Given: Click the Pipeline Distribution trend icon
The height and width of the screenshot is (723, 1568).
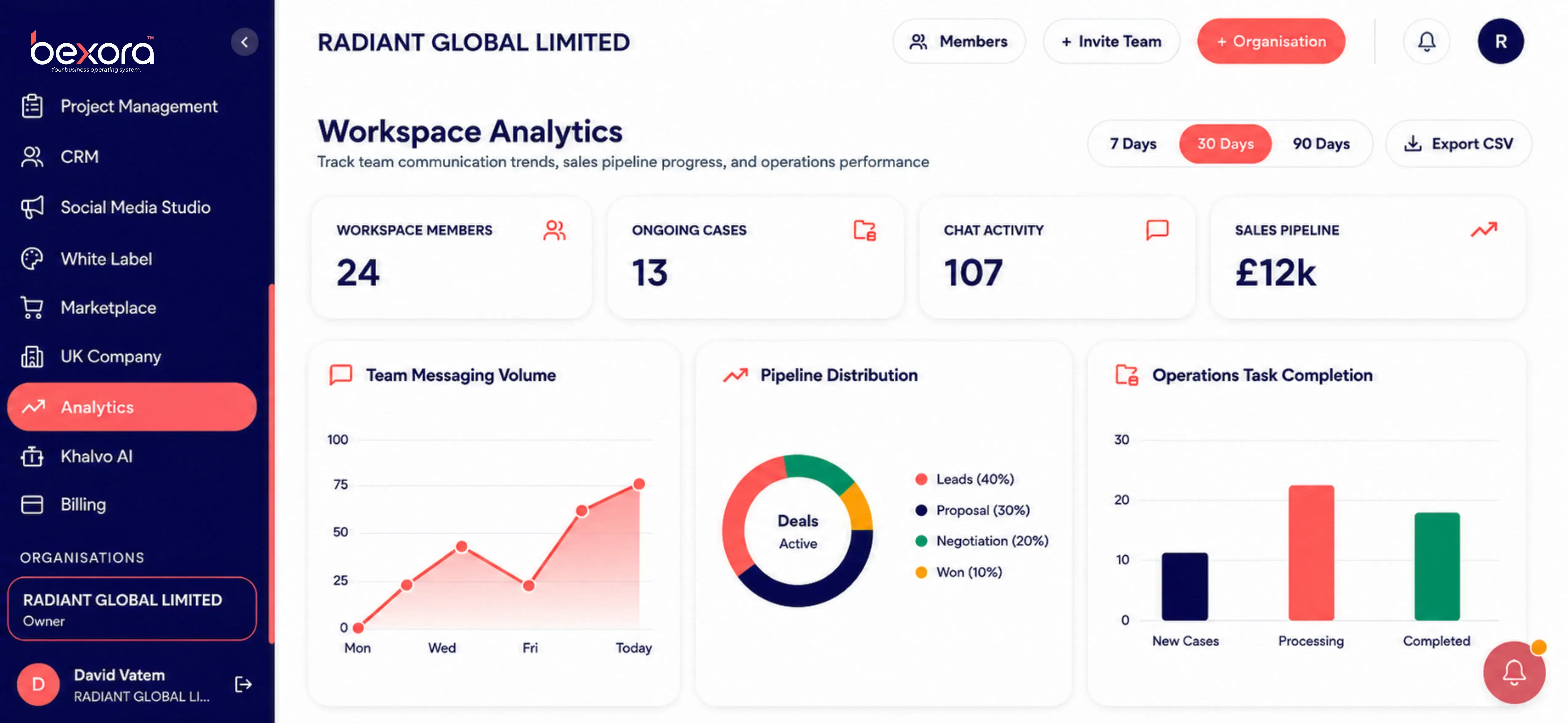Looking at the screenshot, I should 735,375.
